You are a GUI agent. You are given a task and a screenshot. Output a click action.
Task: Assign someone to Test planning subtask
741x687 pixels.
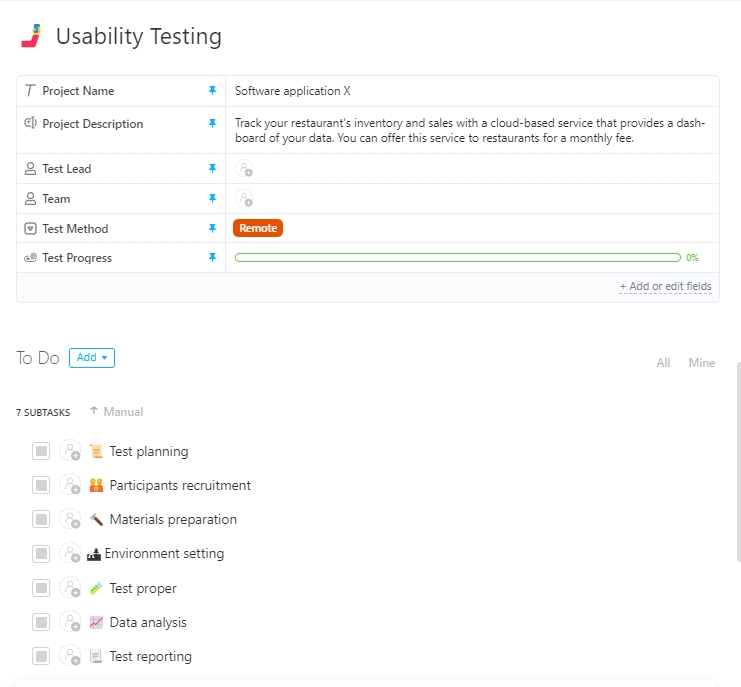(x=70, y=451)
